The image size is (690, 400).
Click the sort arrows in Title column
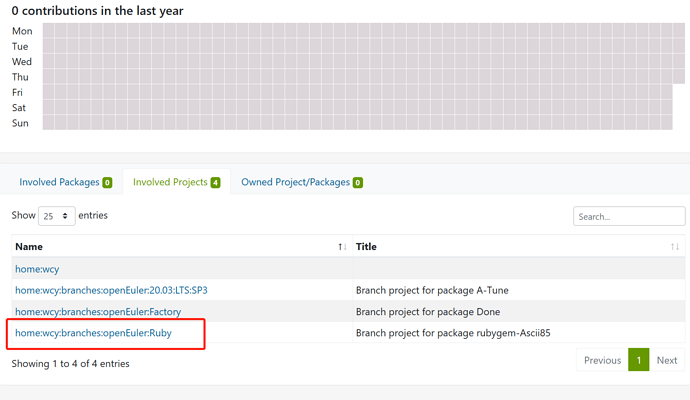(x=675, y=247)
